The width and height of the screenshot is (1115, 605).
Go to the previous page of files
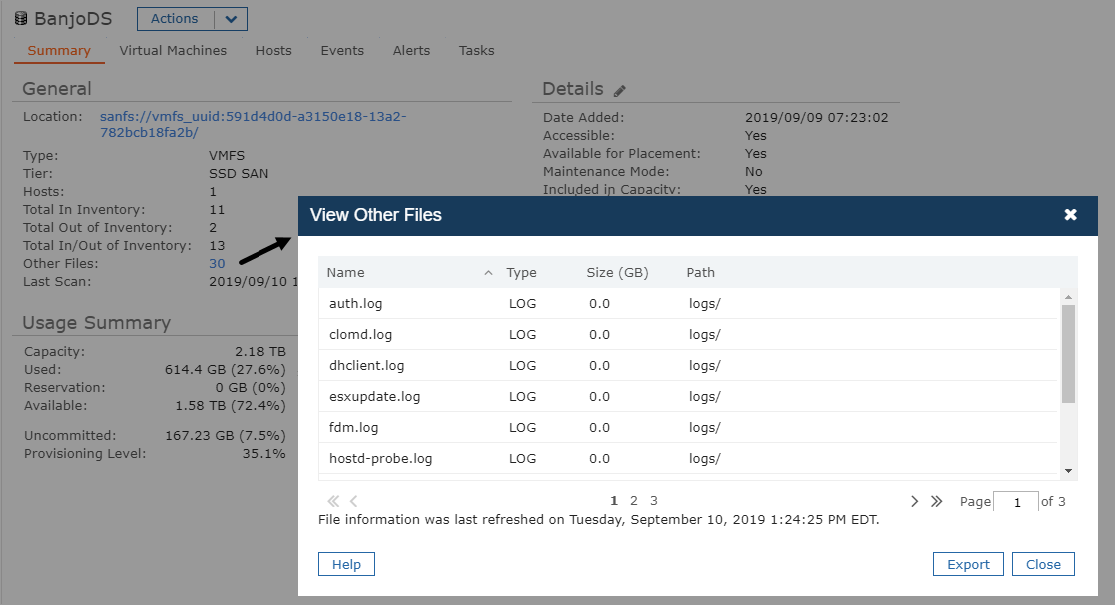coord(353,501)
